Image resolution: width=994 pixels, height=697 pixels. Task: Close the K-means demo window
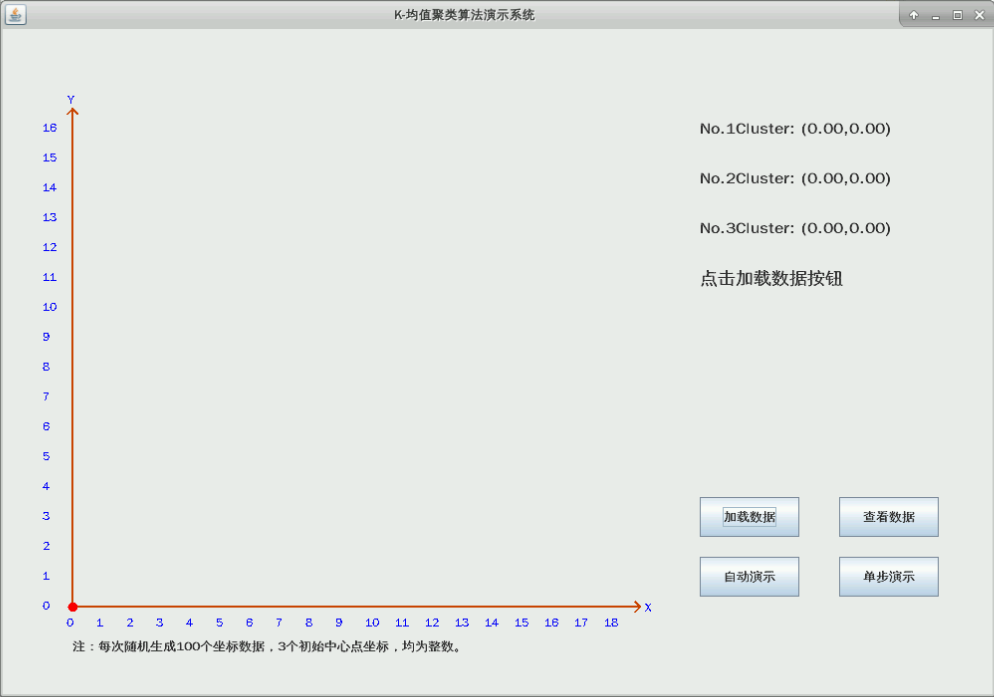978,15
